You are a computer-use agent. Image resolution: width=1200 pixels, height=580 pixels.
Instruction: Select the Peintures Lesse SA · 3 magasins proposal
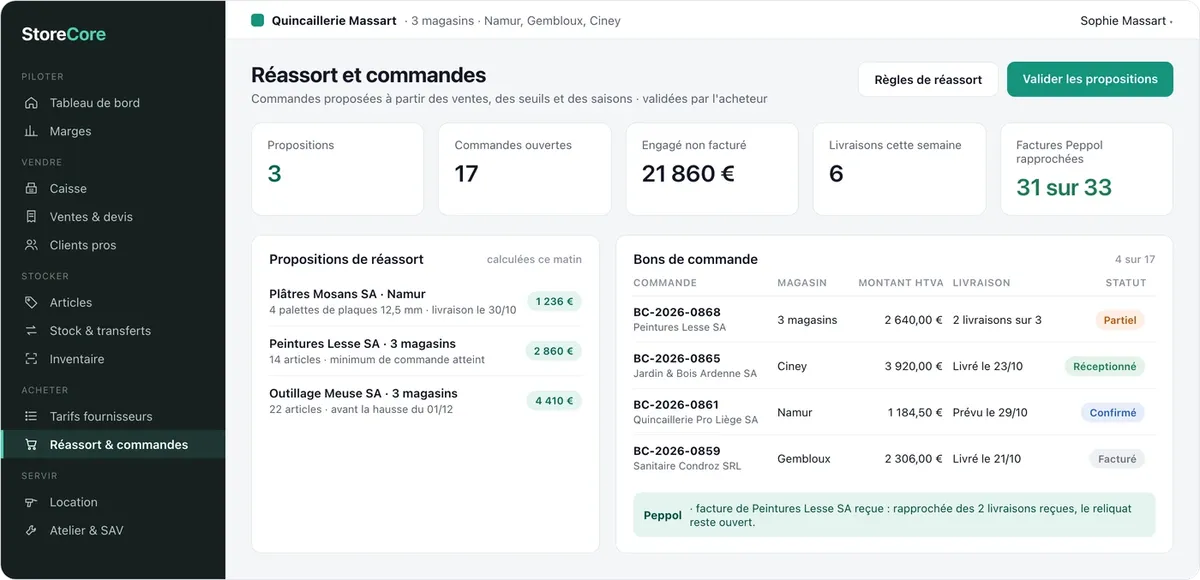tap(425, 351)
